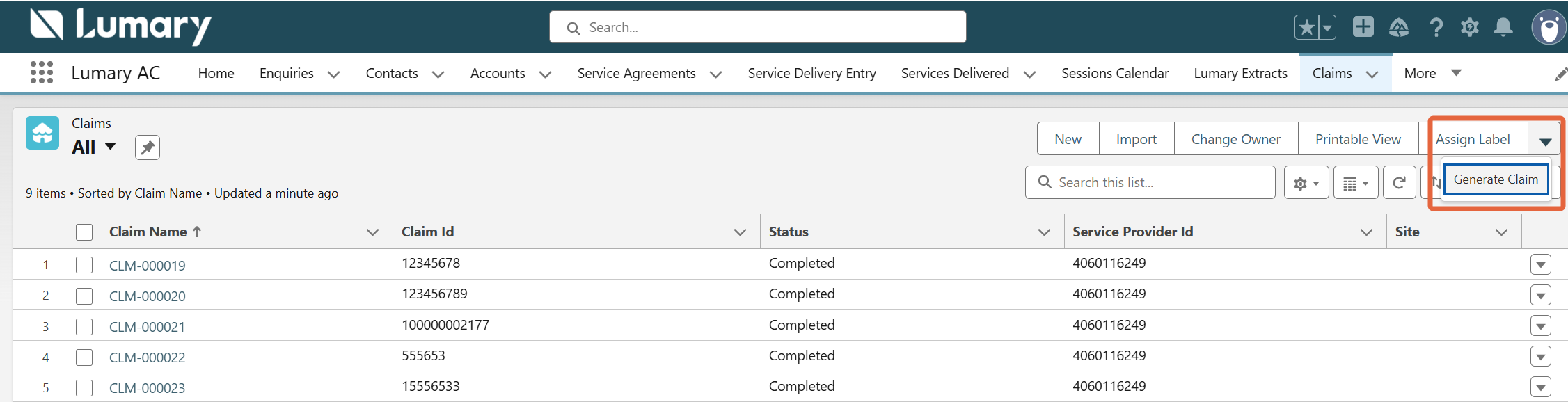Viewport: 1568px width, 402px height.
Task: Open the App Launcher grid icon
Action: pos(42,72)
